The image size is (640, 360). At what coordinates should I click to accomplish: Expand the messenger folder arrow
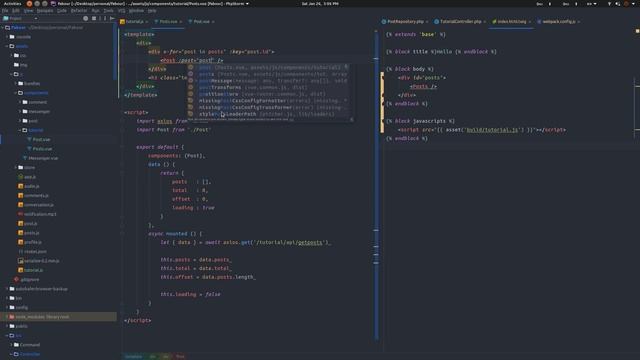click(x=20, y=111)
